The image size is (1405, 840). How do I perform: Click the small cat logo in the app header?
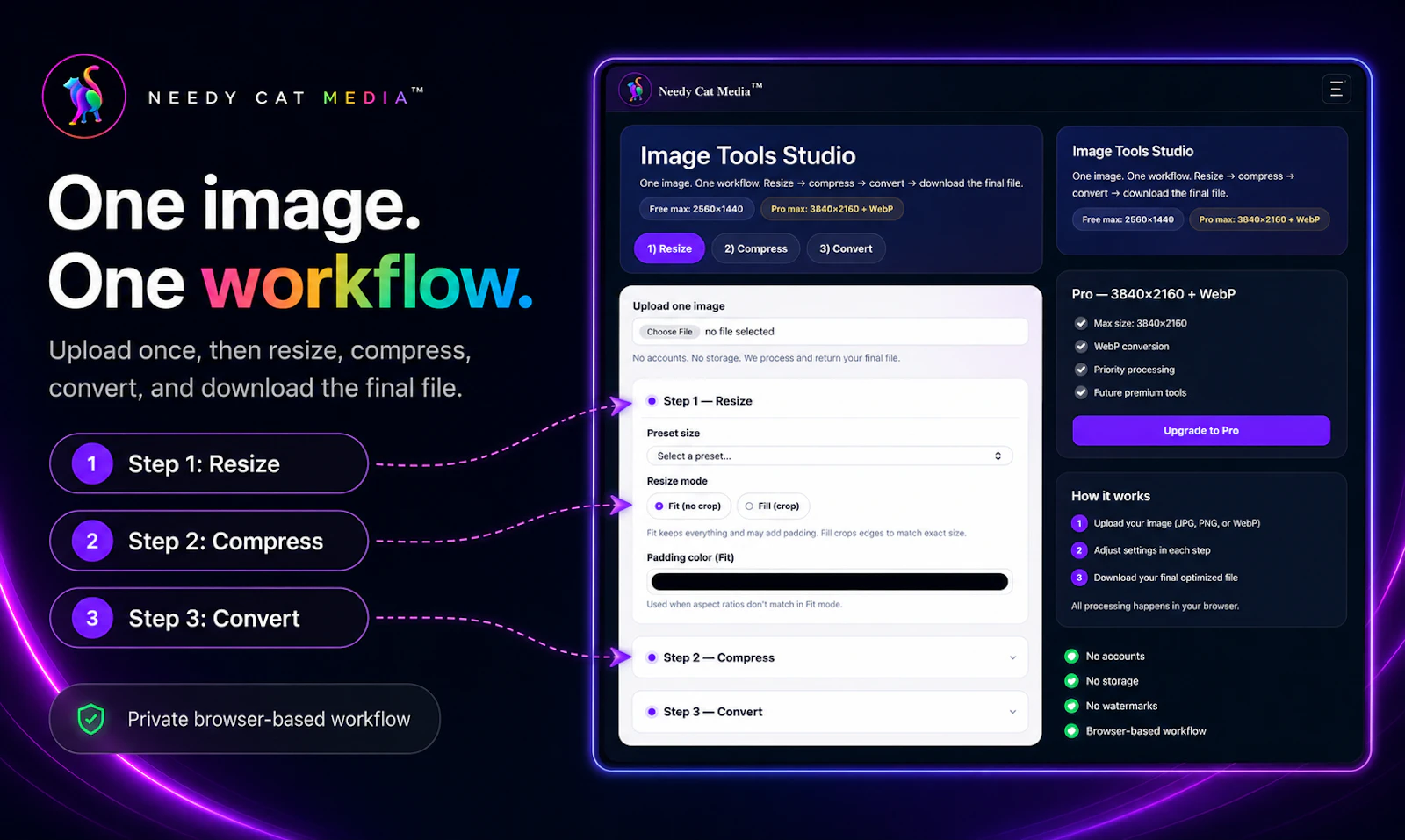coord(635,90)
